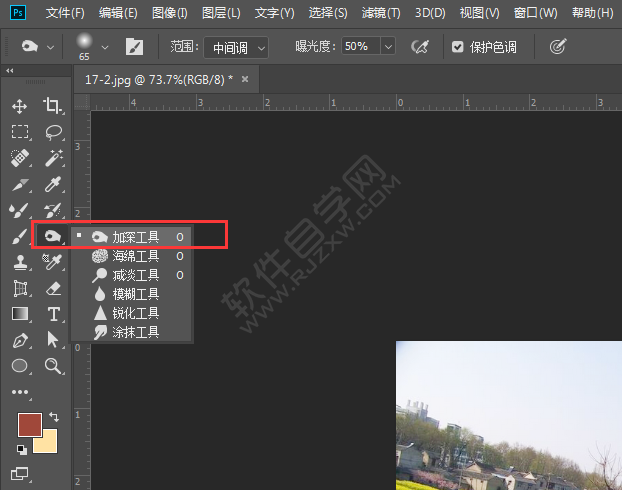Choose 涂抹工具 from the flyout

131,332
